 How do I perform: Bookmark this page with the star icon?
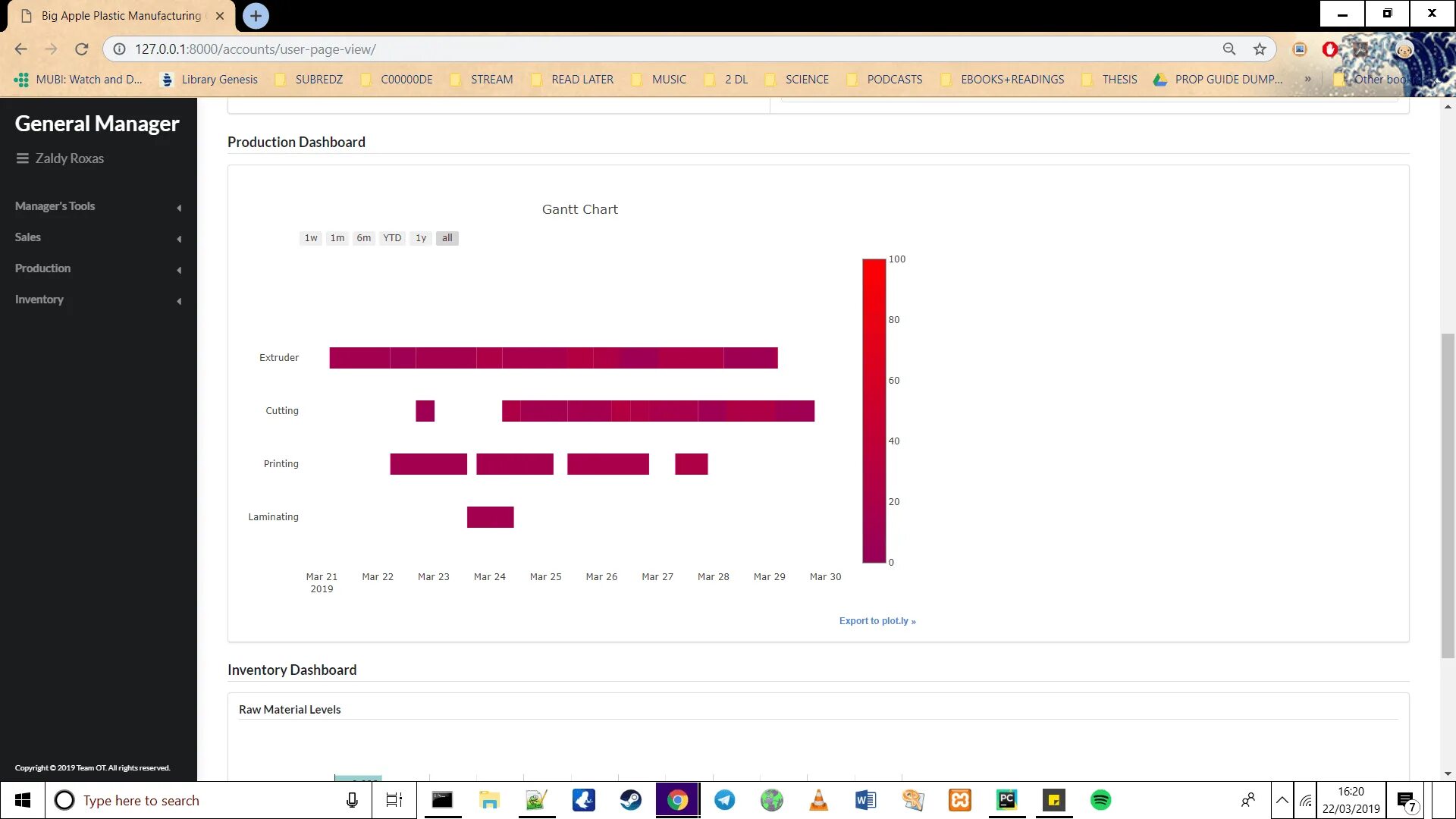tap(1260, 49)
